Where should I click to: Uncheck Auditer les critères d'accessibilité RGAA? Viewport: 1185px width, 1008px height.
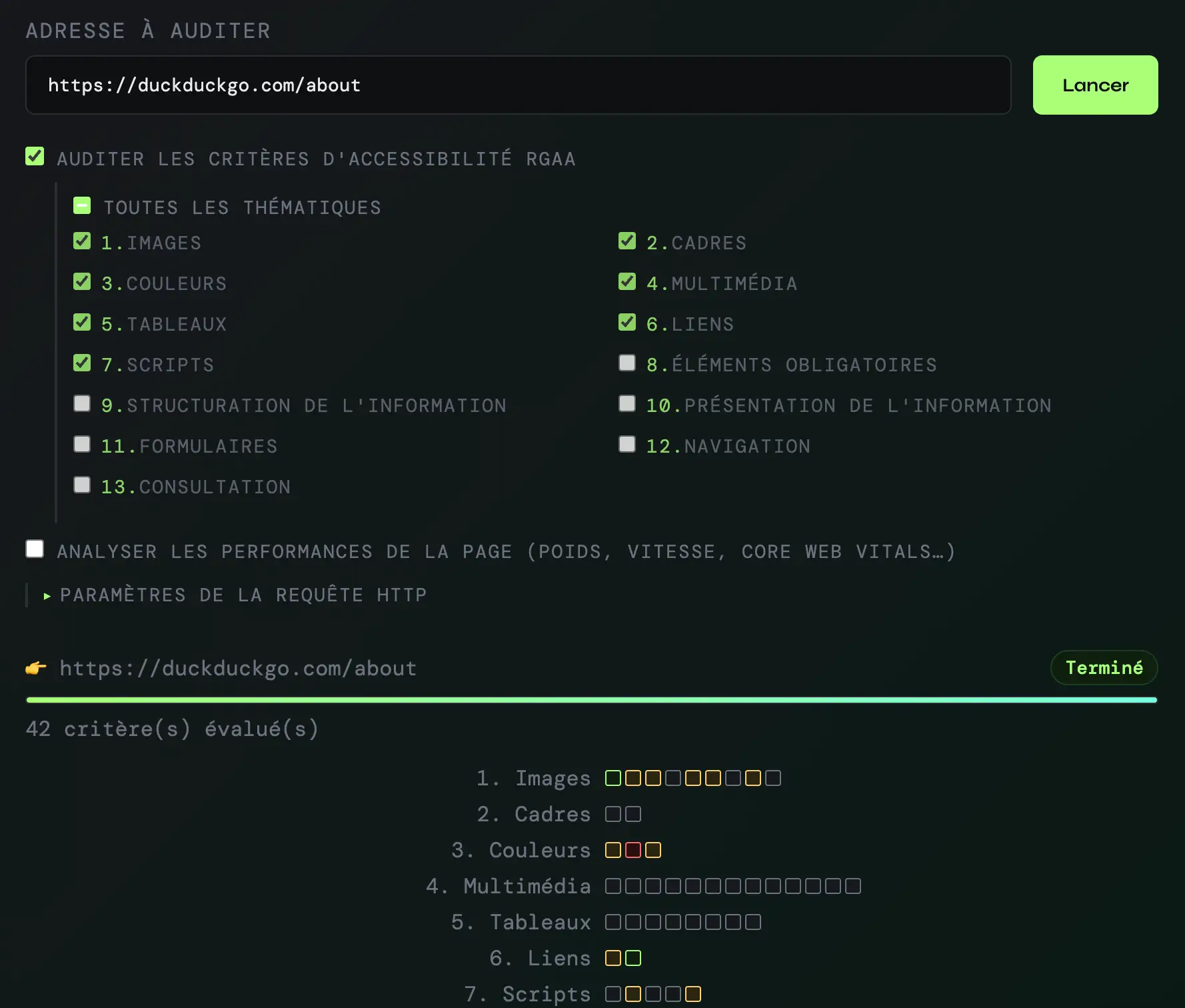[x=35, y=157]
